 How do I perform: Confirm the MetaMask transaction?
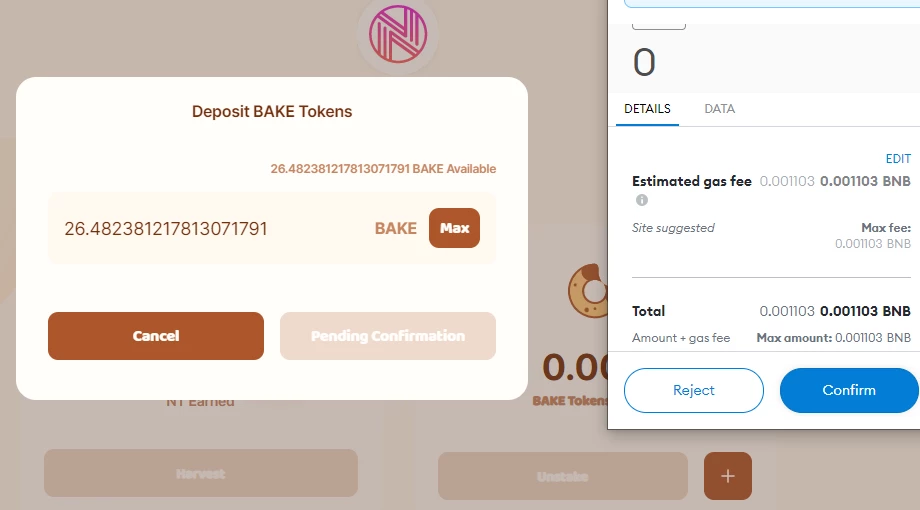click(849, 390)
